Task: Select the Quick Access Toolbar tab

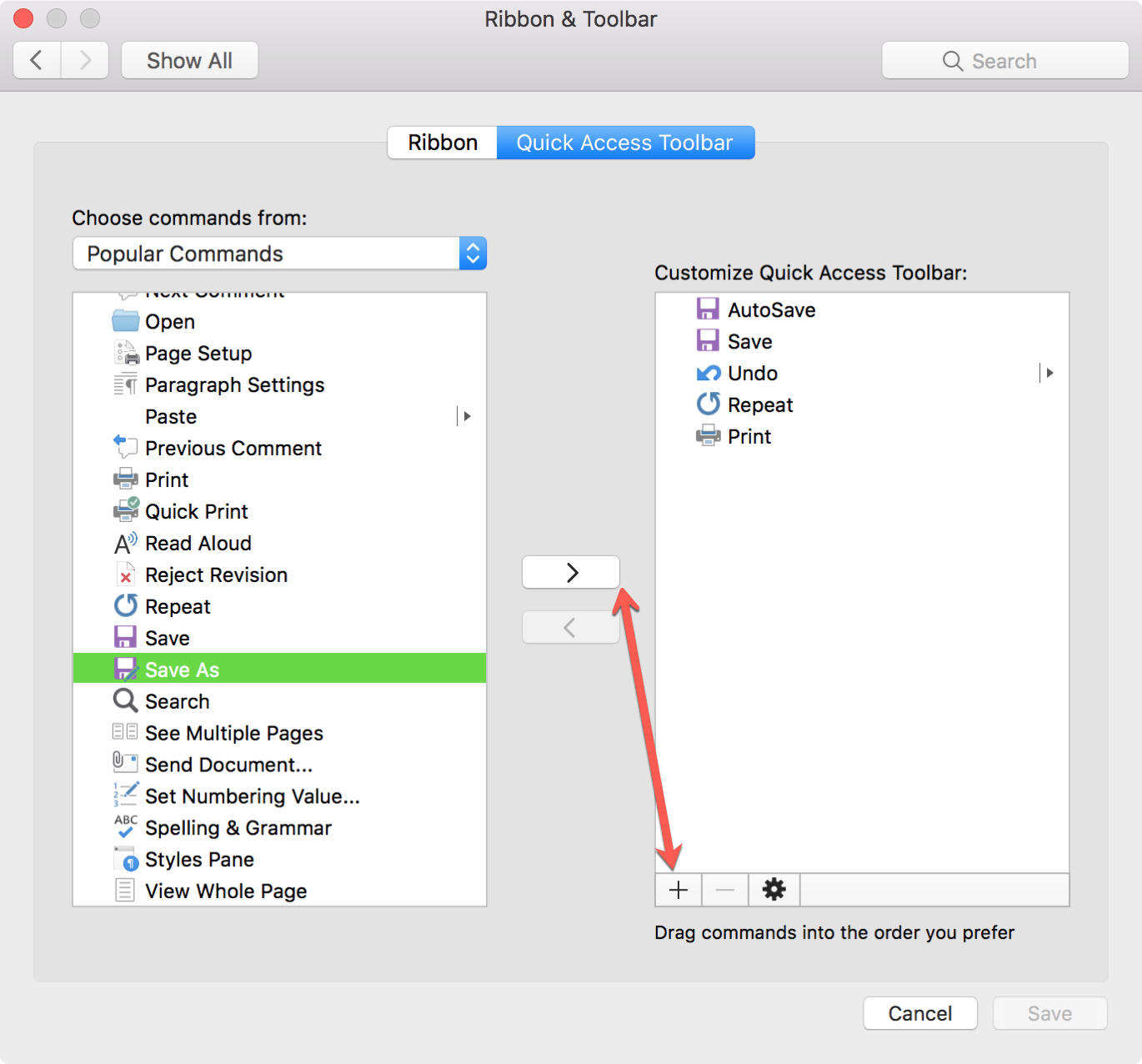Action: pos(625,143)
